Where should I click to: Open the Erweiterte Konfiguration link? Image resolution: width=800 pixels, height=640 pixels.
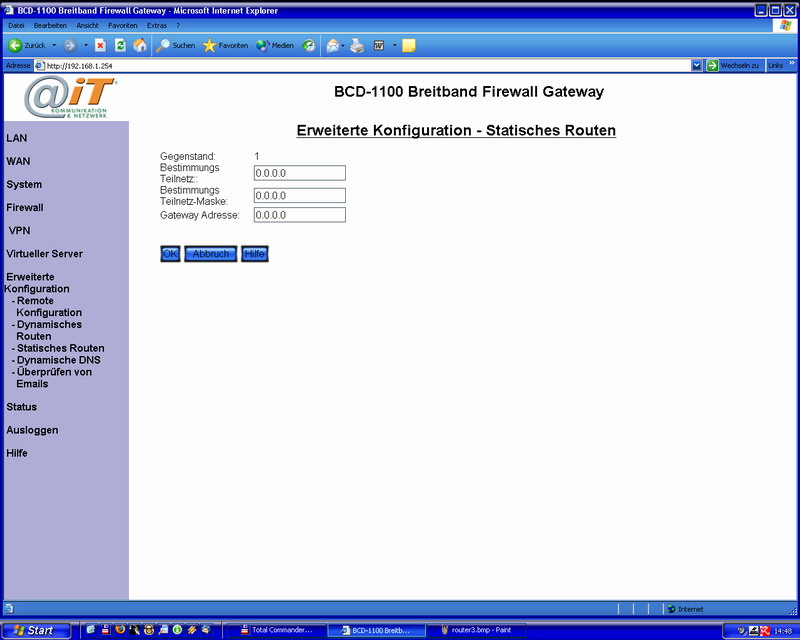click(37, 283)
